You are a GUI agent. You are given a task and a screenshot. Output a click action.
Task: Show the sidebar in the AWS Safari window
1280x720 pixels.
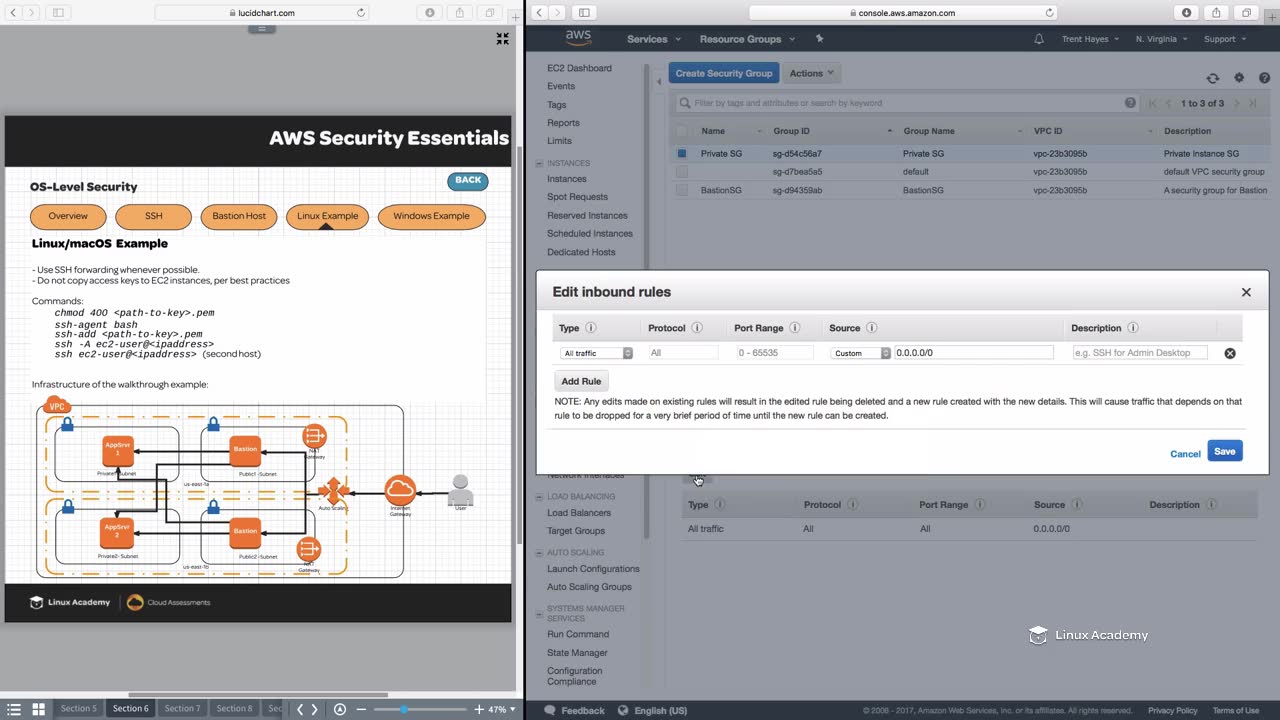[x=584, y=13]
